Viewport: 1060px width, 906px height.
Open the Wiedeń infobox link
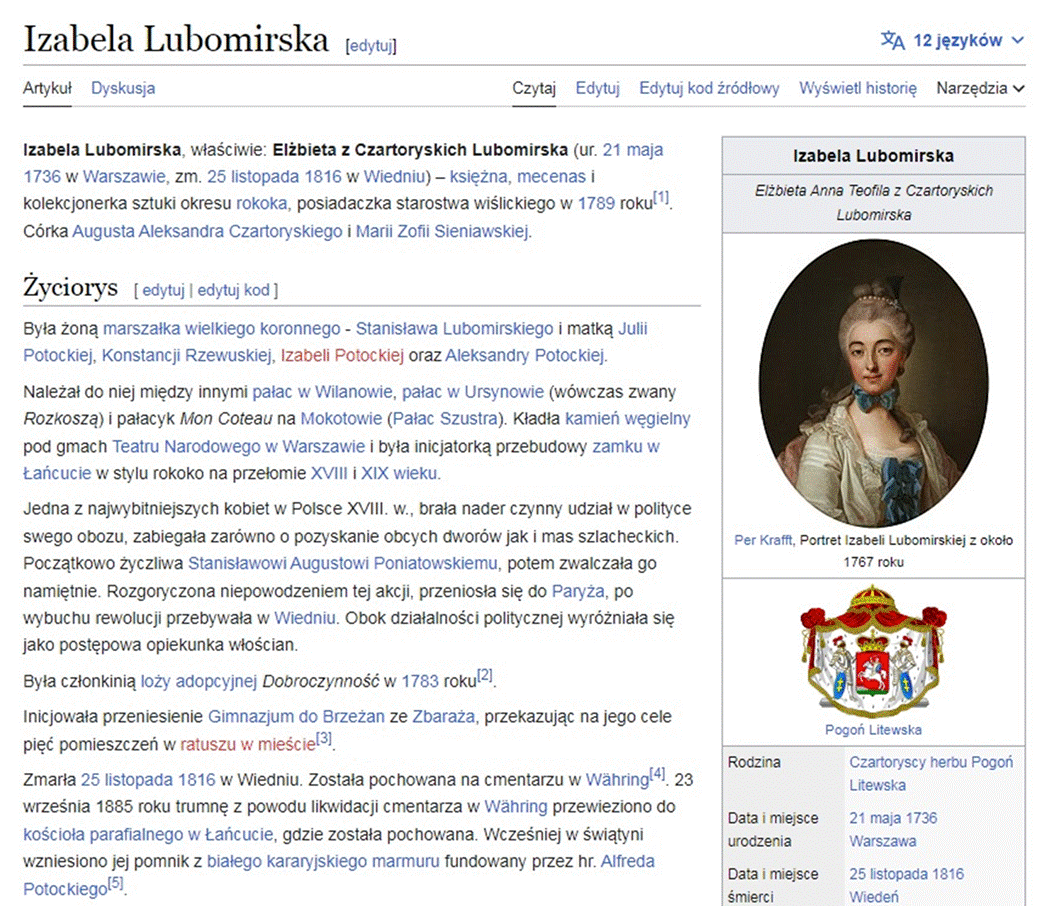tap(874, 897)
